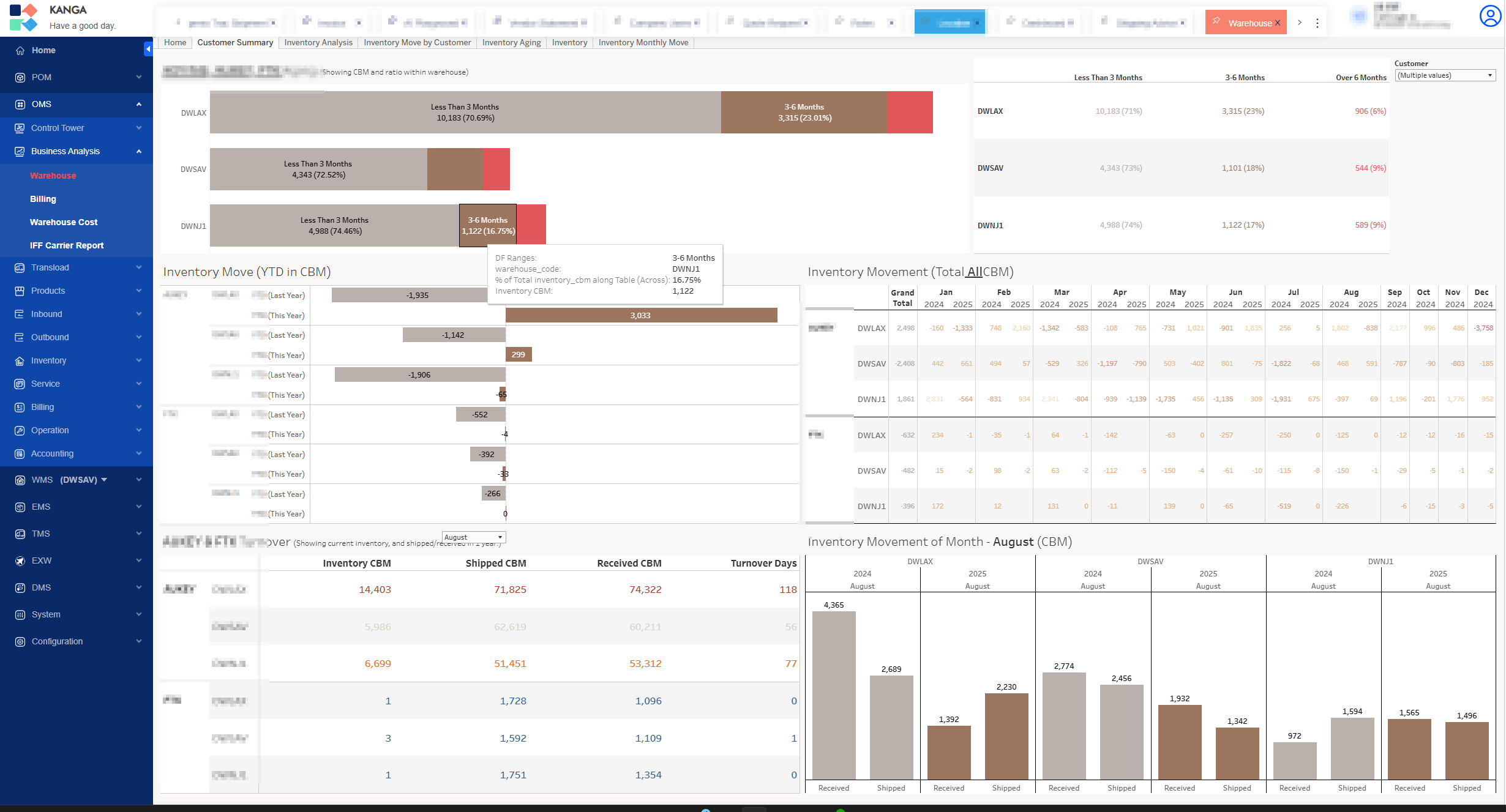The image size is (1506, 812).
Task: Collapse the Business Analysis submenu
Action: tap(139, 152)
